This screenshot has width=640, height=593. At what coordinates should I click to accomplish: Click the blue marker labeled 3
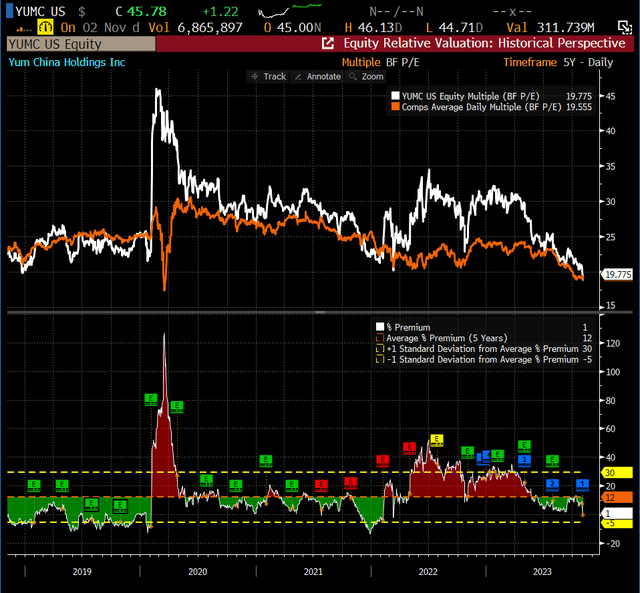click(x=524, y=460)
